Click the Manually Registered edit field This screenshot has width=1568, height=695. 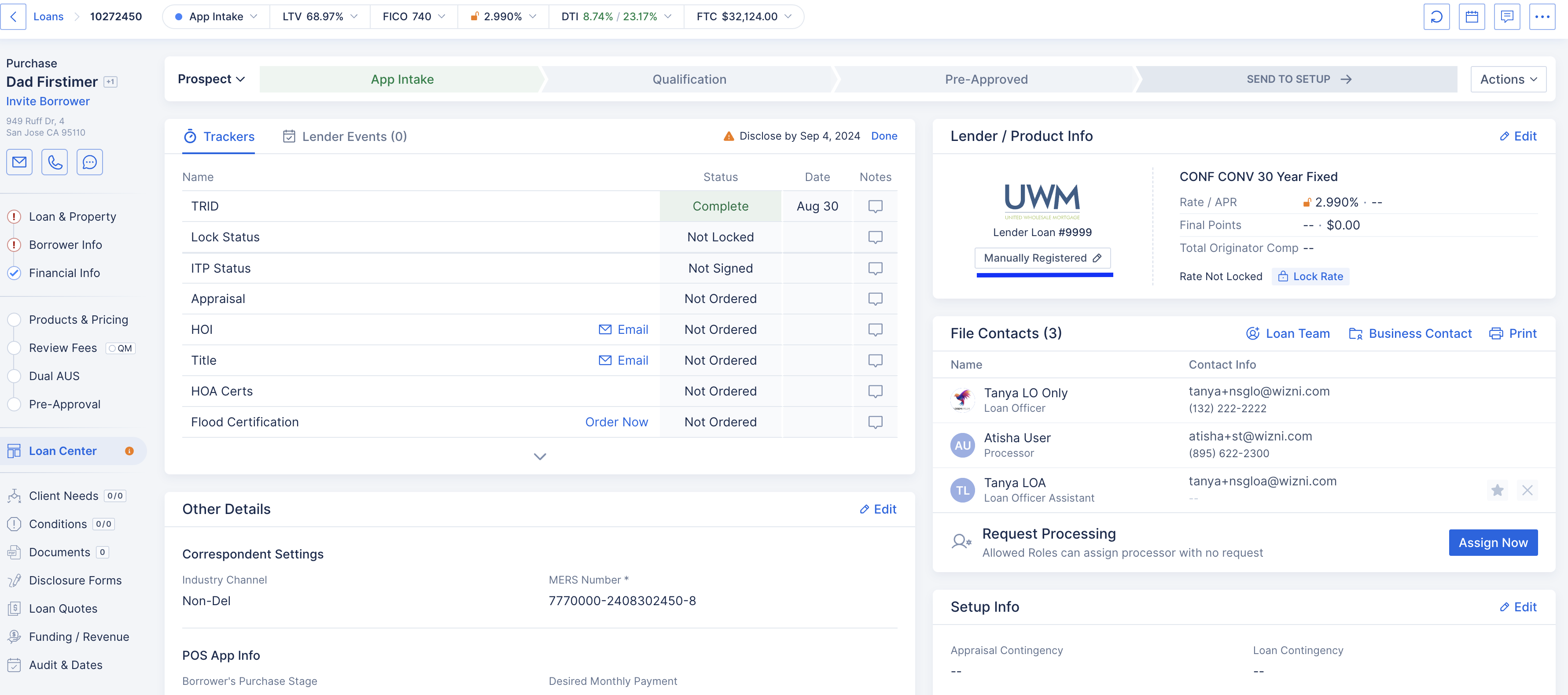coord(1042,258)
